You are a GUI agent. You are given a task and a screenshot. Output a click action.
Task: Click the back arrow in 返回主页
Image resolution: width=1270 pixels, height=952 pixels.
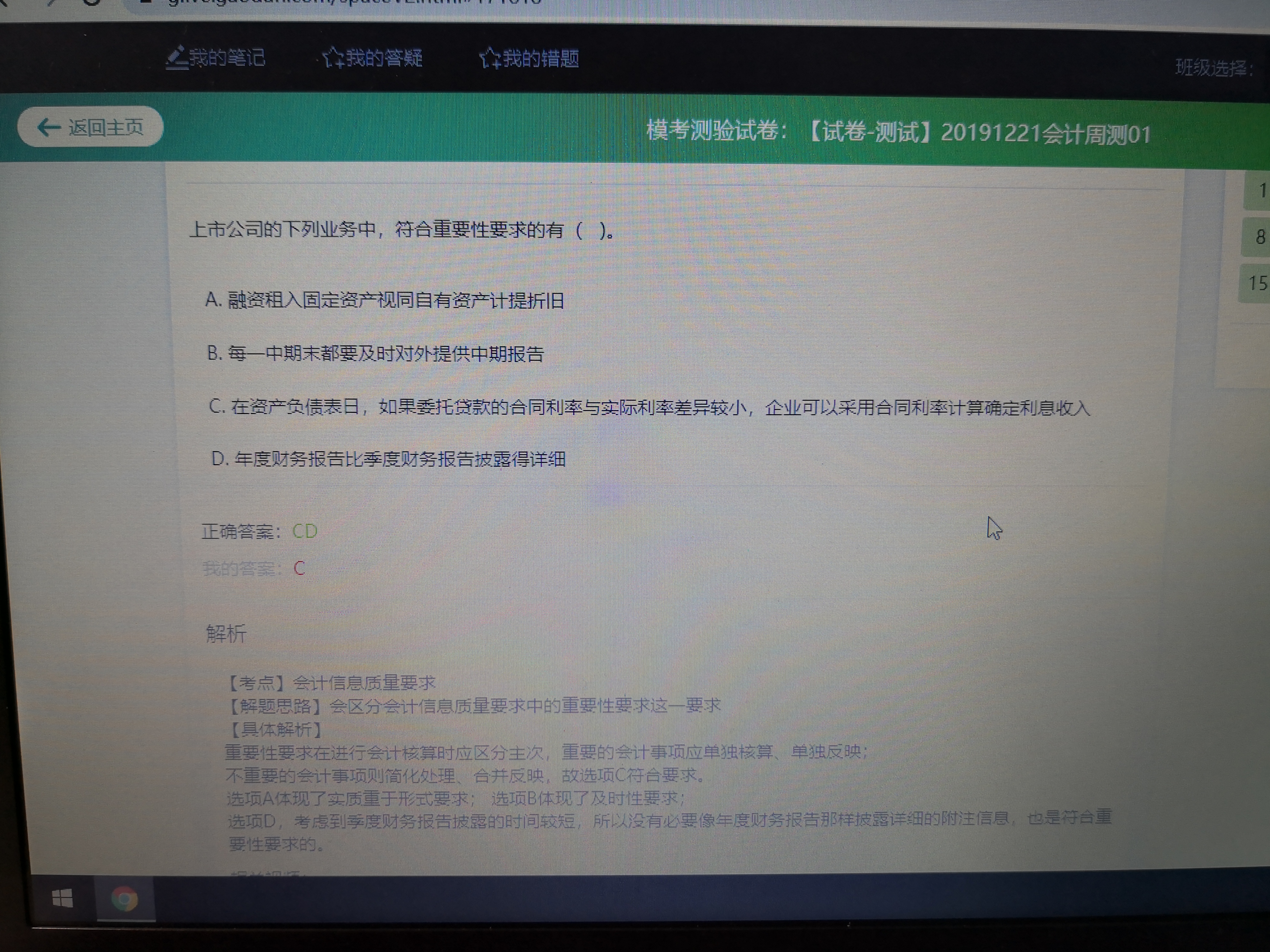[x=49, y=127]
